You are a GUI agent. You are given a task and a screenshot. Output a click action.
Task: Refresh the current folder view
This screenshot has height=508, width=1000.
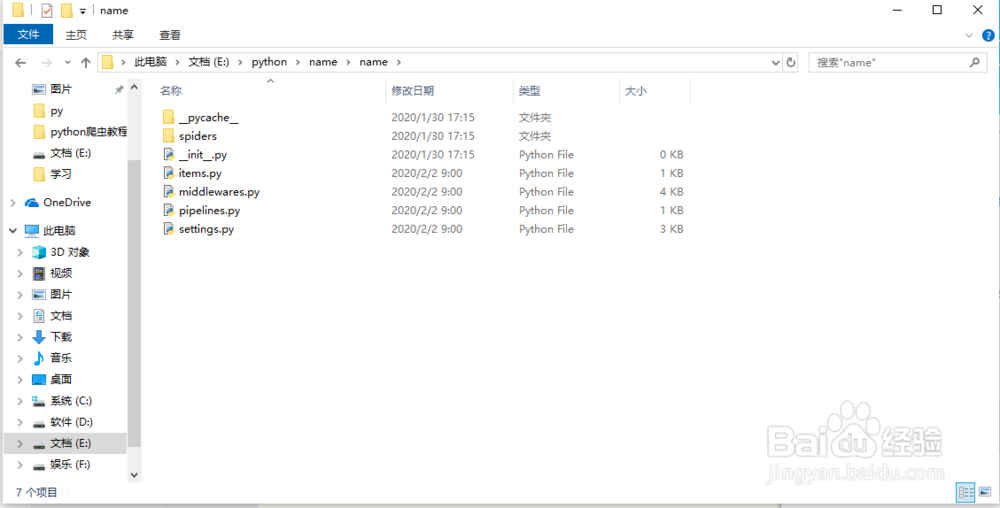point(791,62)
